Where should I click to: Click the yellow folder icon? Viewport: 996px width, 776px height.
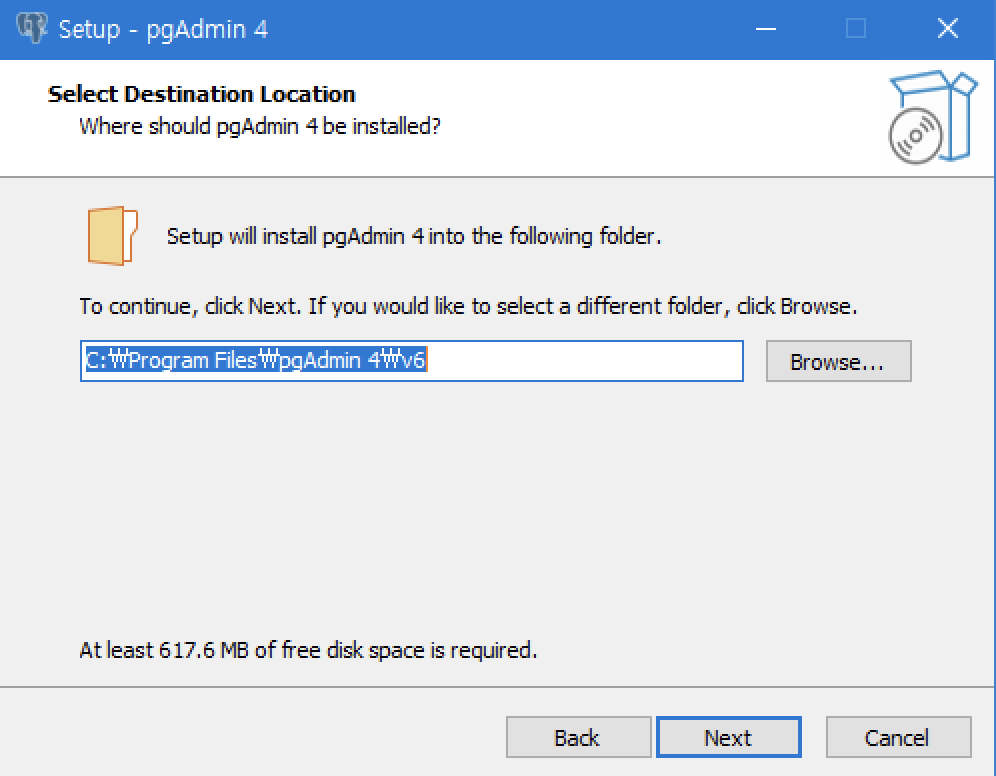point(112,236)
